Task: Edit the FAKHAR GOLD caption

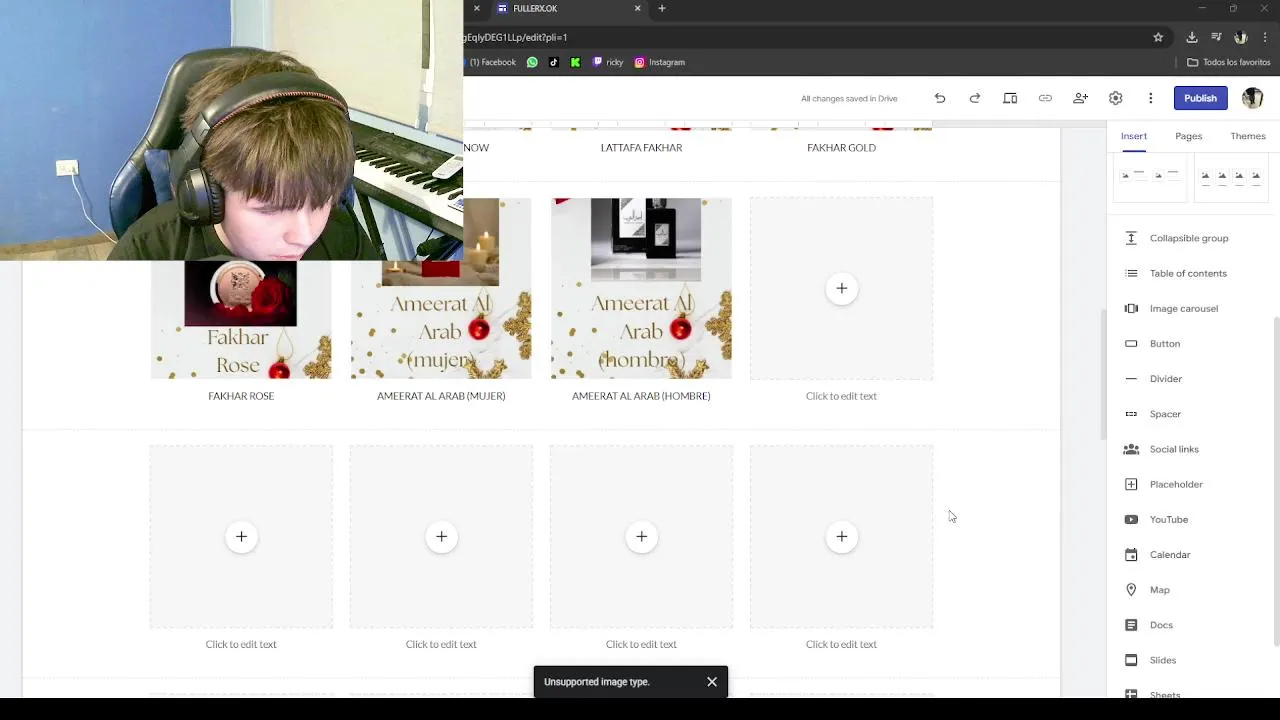Action: 841,147
